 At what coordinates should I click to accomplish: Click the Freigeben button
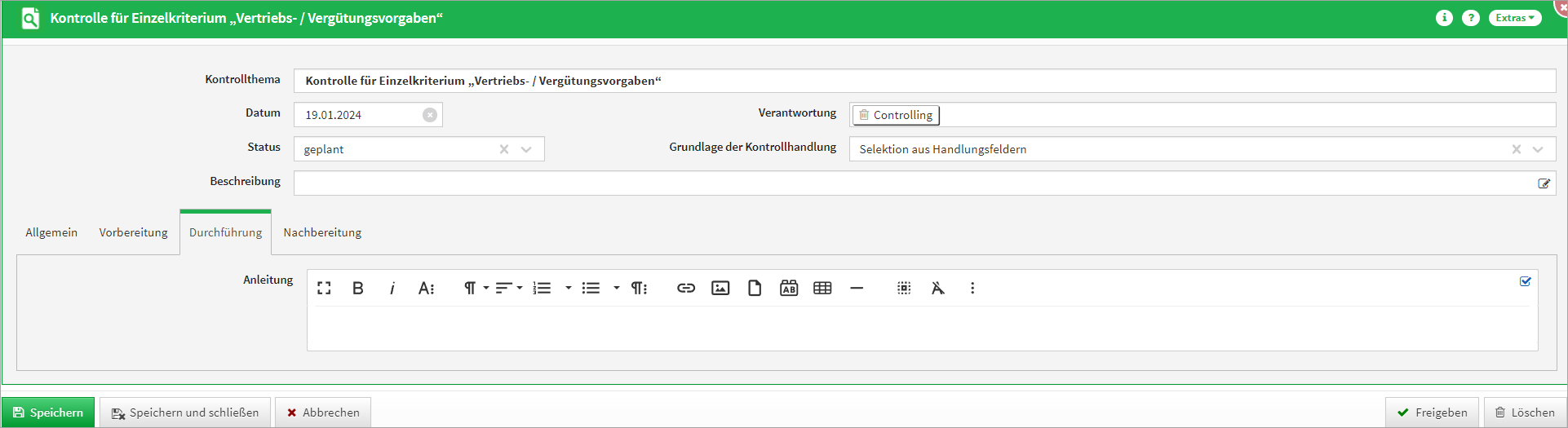click(1432, 413)
